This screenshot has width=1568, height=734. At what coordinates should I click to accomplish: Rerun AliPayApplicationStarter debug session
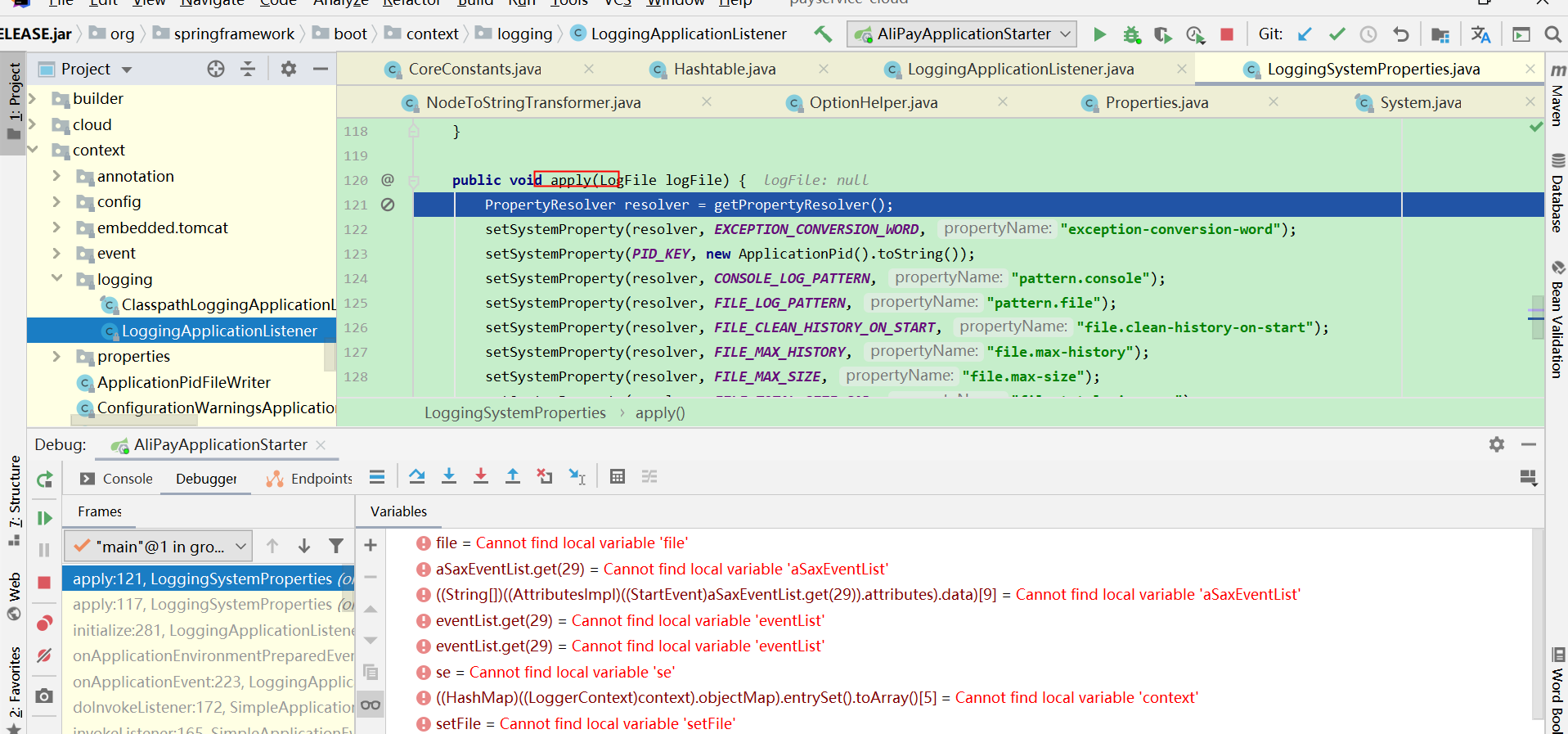click(x=45, y=480)
